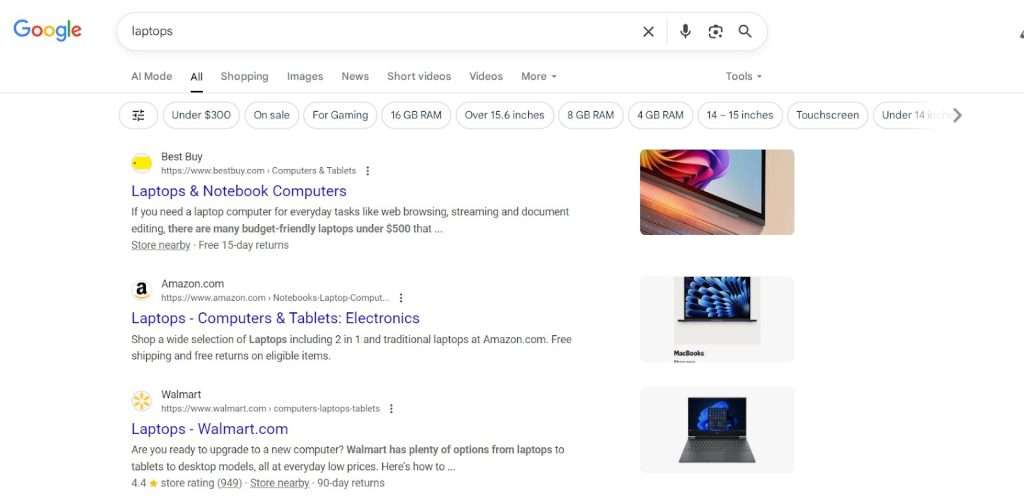Open Laptops & Notebook Computers link
The height and width of the screenshot is (503, 1024).
239,191
